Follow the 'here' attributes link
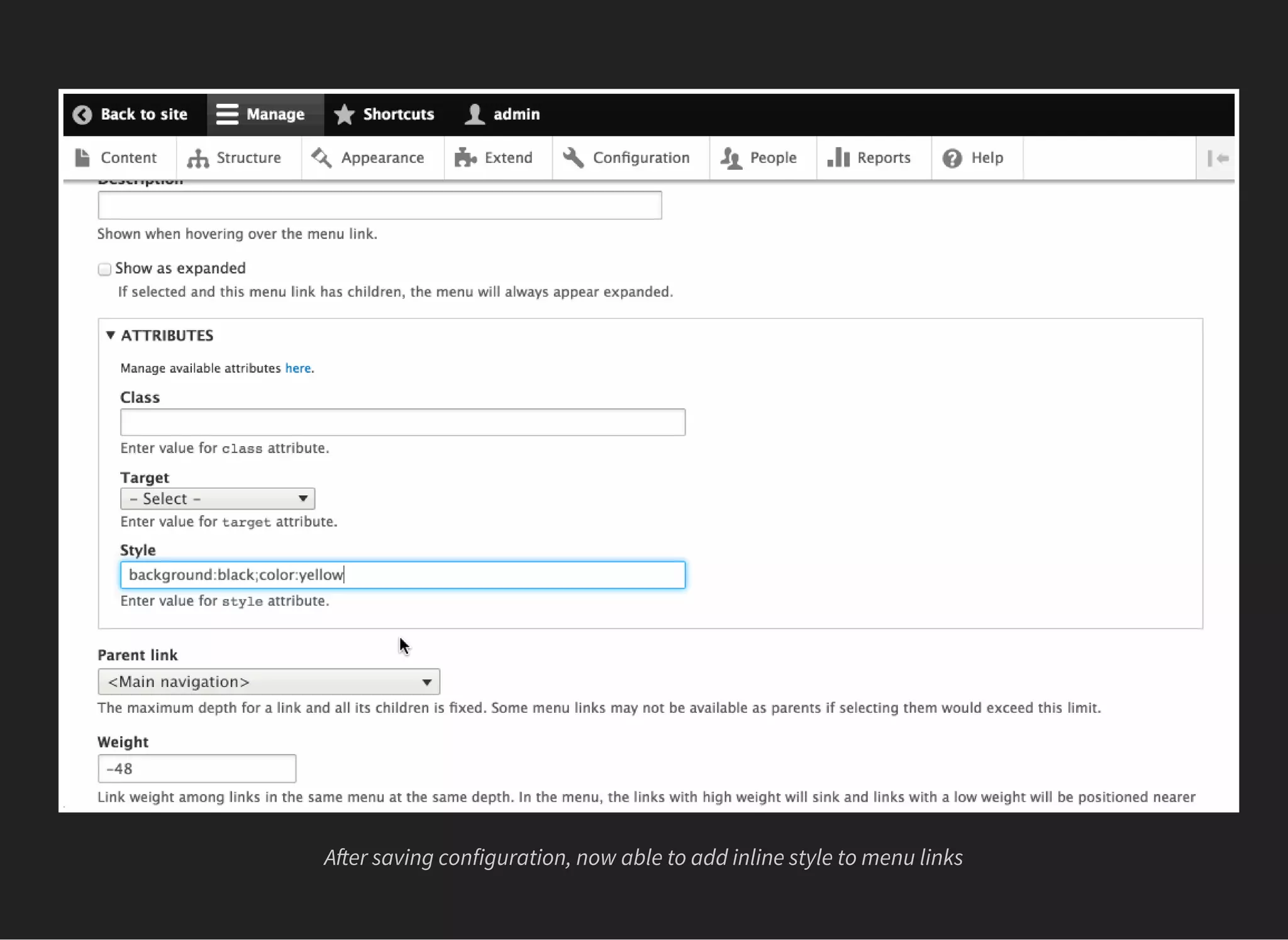Image resolution: width=1288 pixels, height=940 pixels. 298,368
